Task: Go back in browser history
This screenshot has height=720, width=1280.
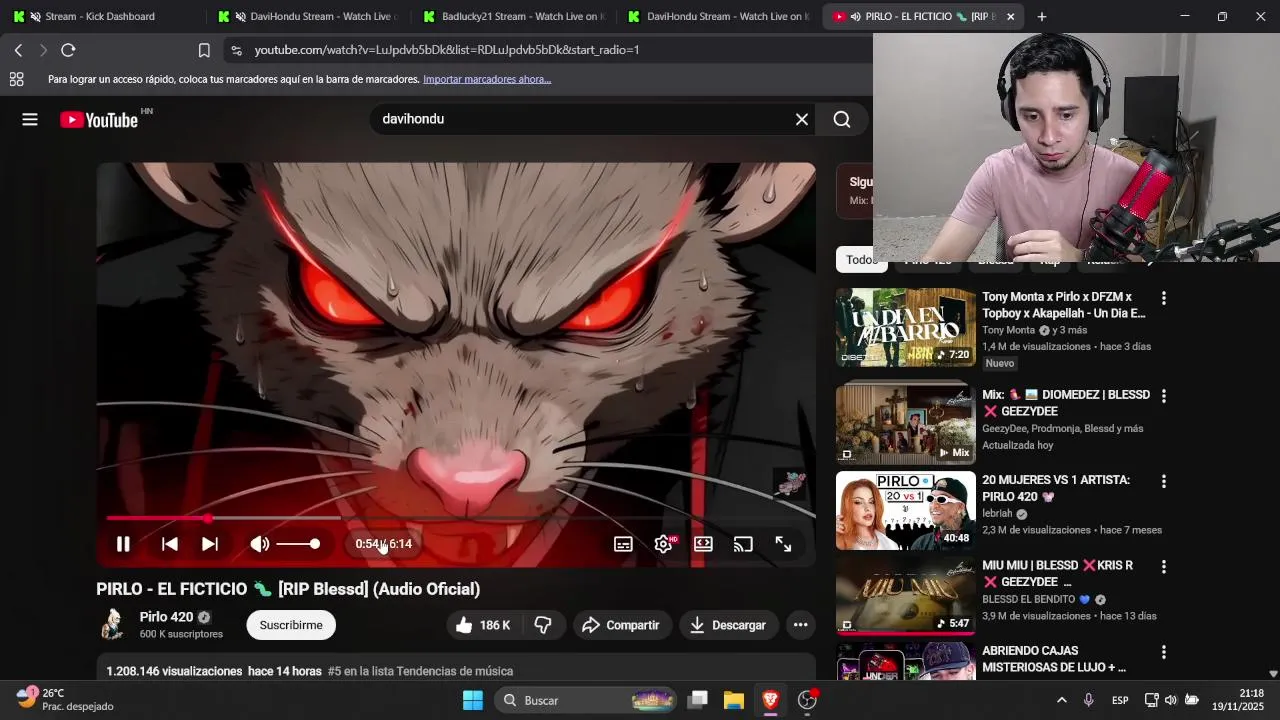Action: coord(18,50)
